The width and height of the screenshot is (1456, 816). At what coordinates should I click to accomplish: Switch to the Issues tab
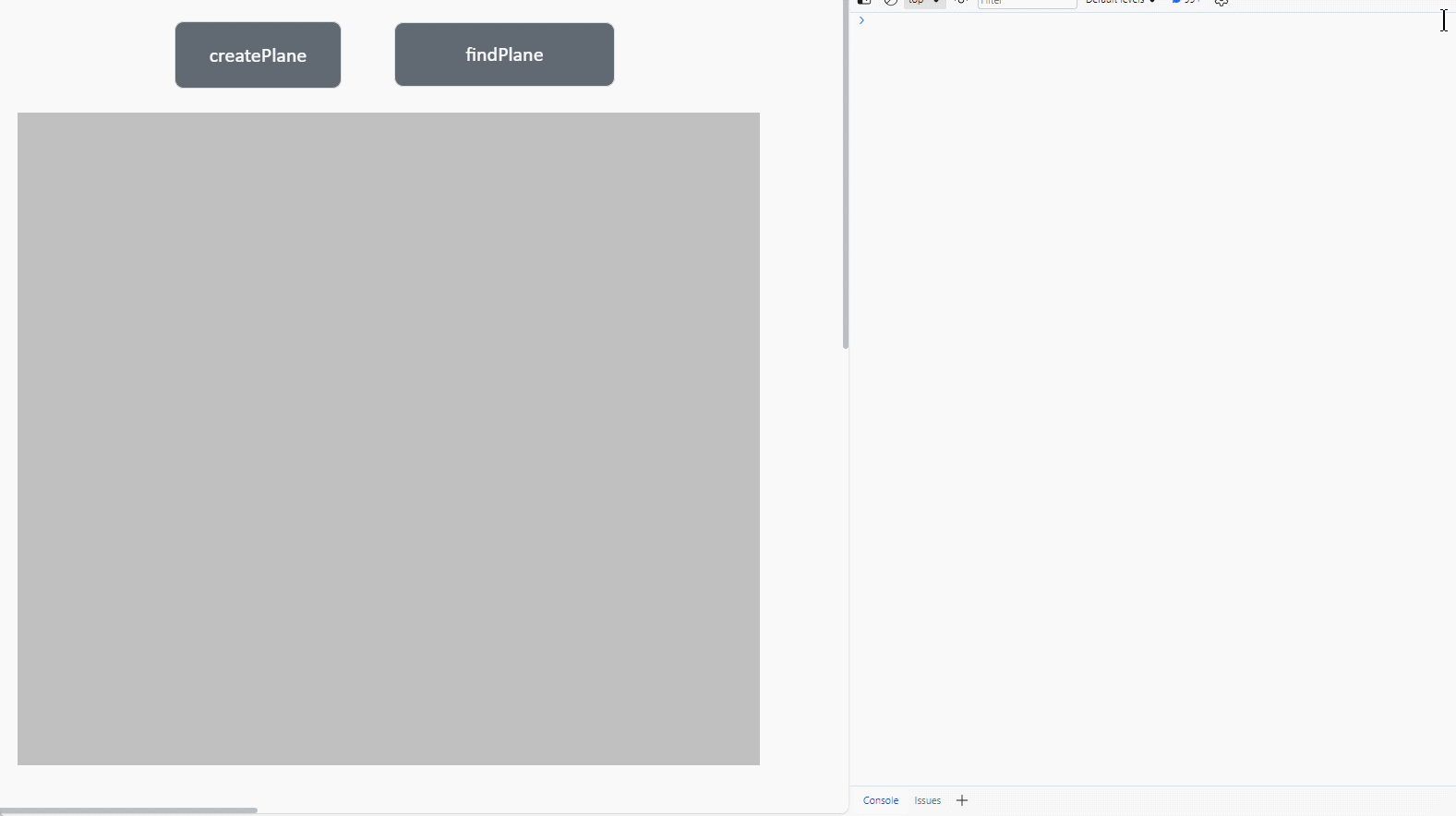[927, 800]
